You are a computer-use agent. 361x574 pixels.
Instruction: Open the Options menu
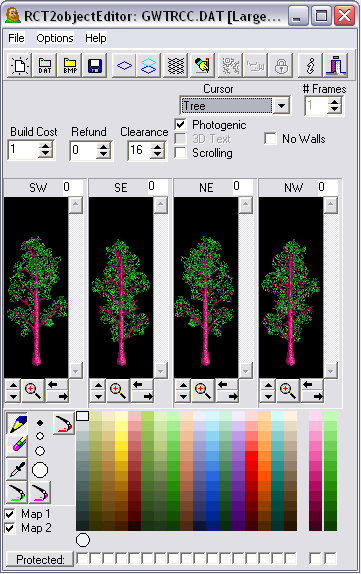point(55,38)
